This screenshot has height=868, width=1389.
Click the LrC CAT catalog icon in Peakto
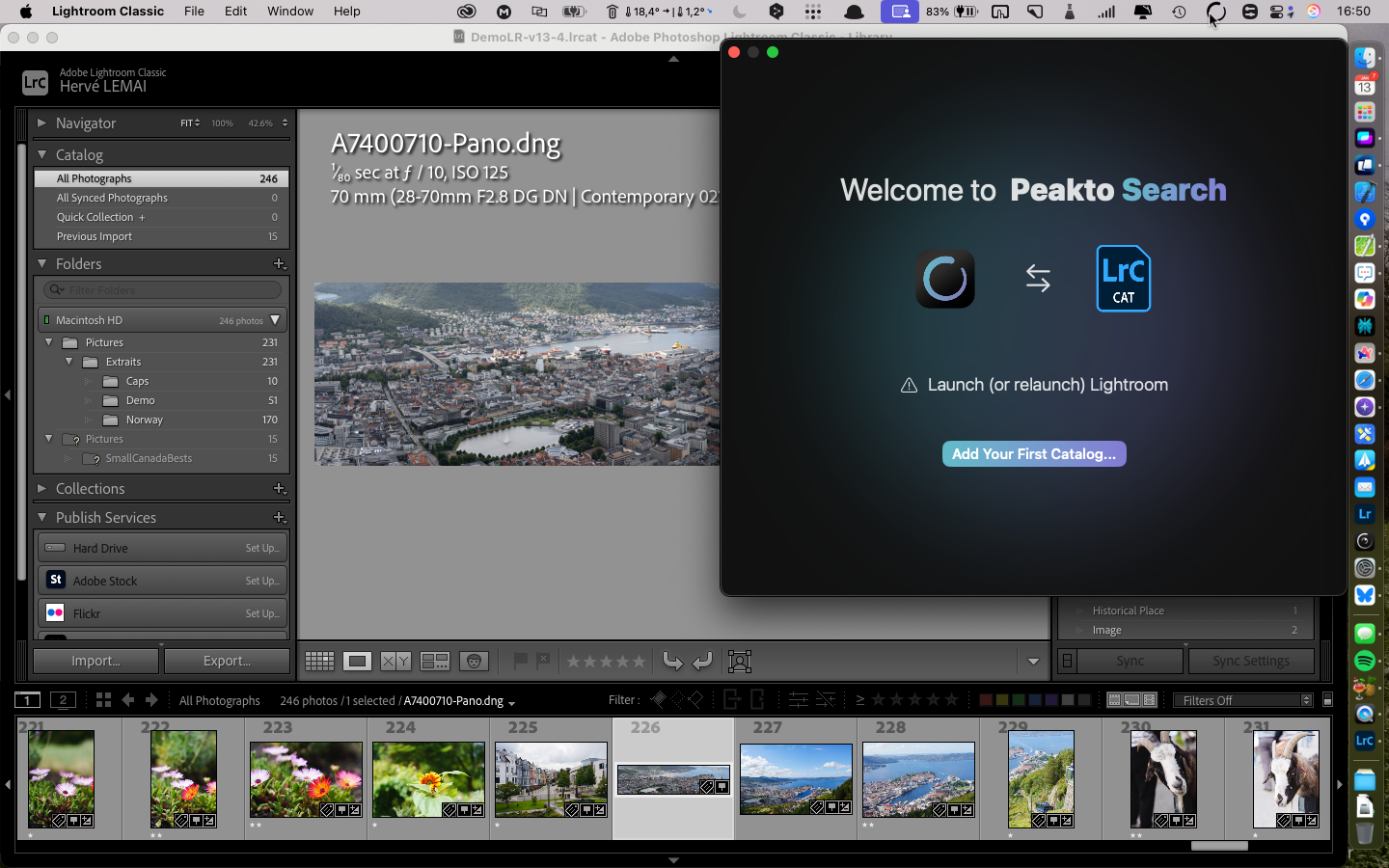pyautogui.click(x=1124, y=279)
